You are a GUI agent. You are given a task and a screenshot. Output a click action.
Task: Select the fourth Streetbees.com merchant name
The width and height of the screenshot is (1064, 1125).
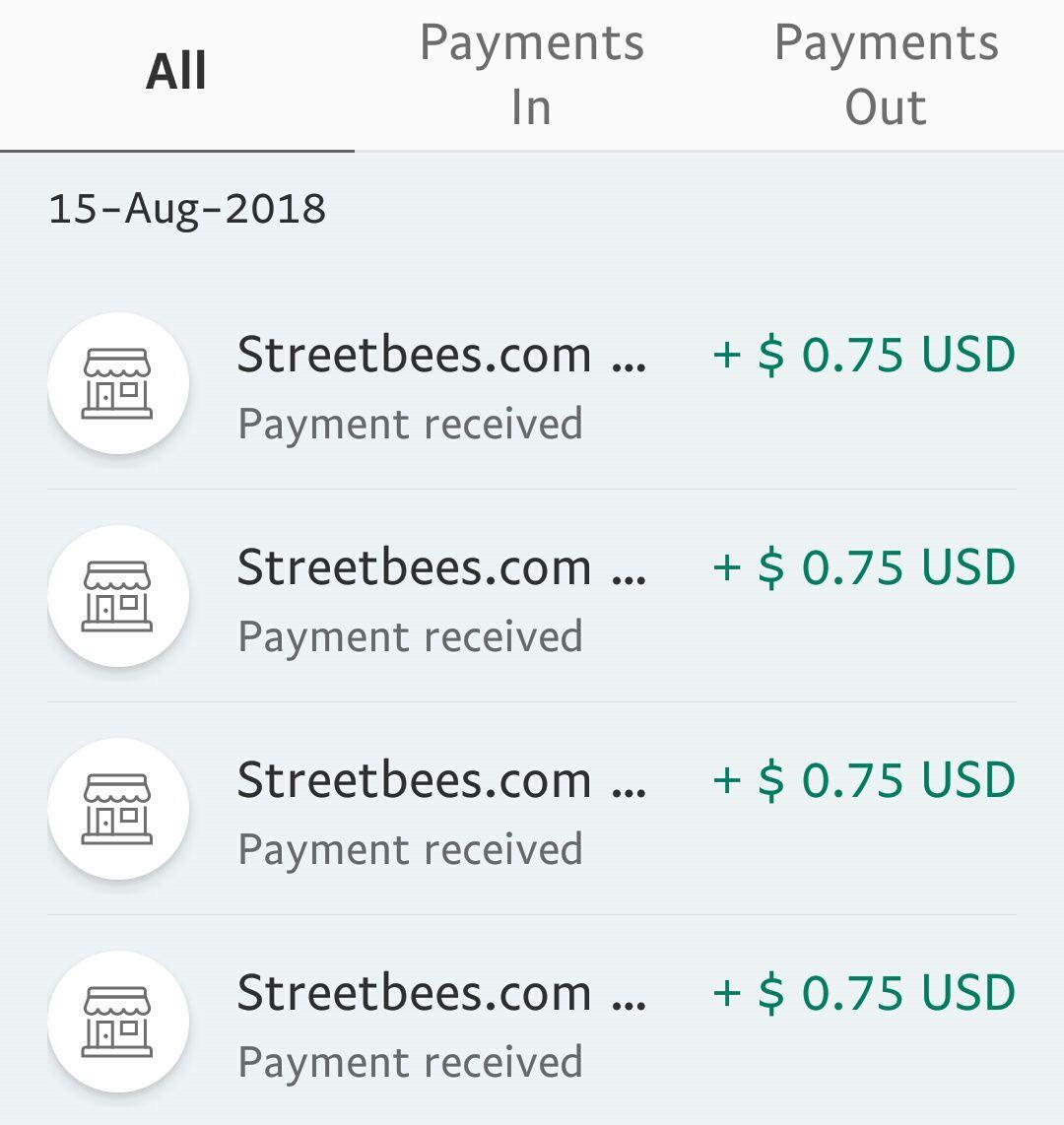[x=441, y=994]
